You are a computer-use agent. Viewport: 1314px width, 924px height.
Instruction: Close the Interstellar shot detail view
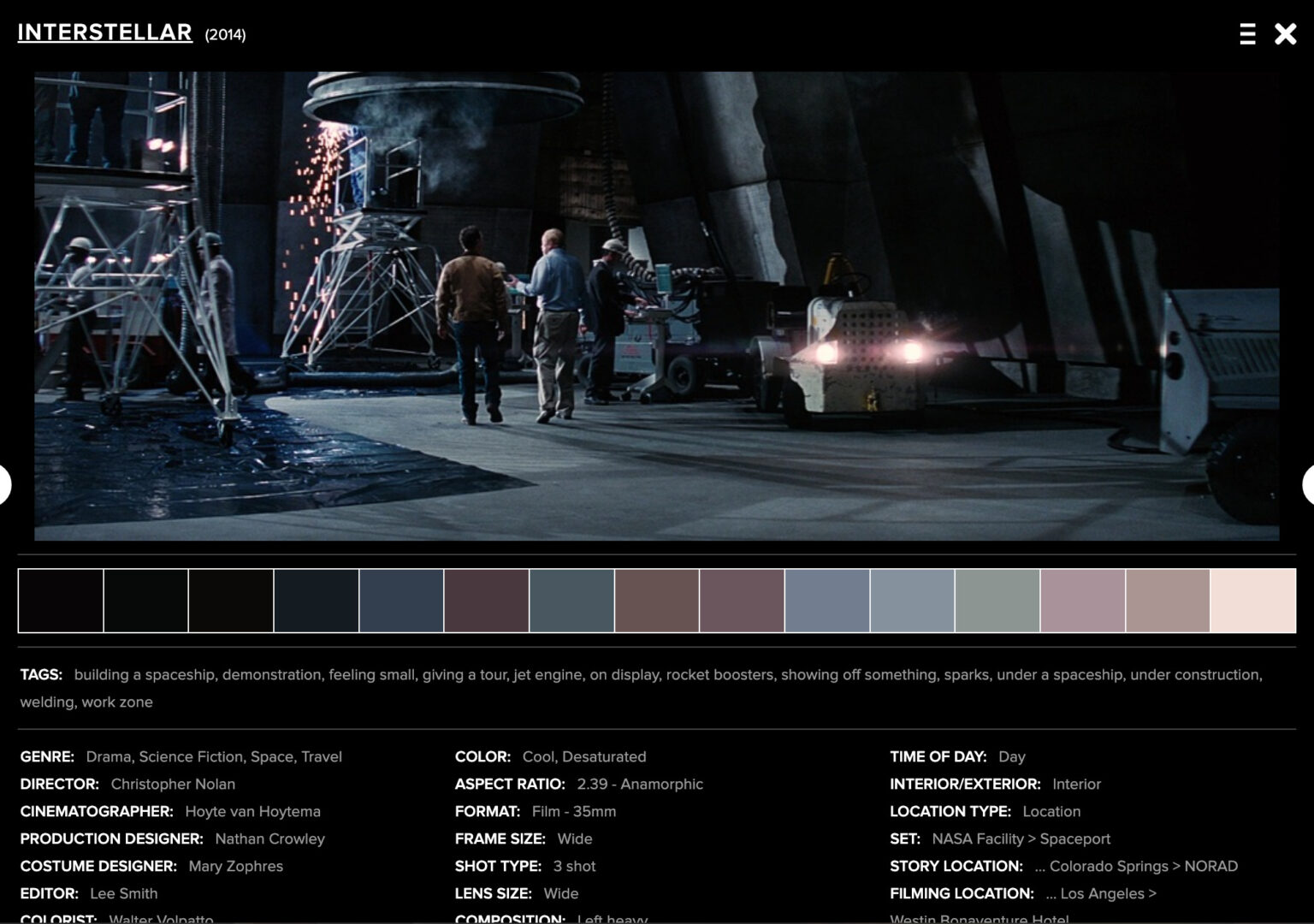point(1285,34)
